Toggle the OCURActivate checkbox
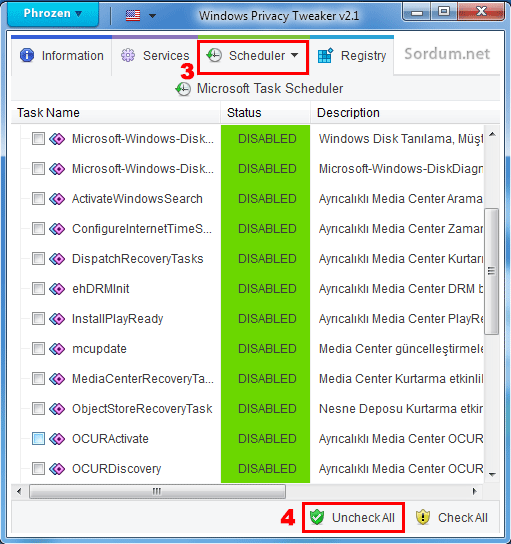 (x=38, y=439)
